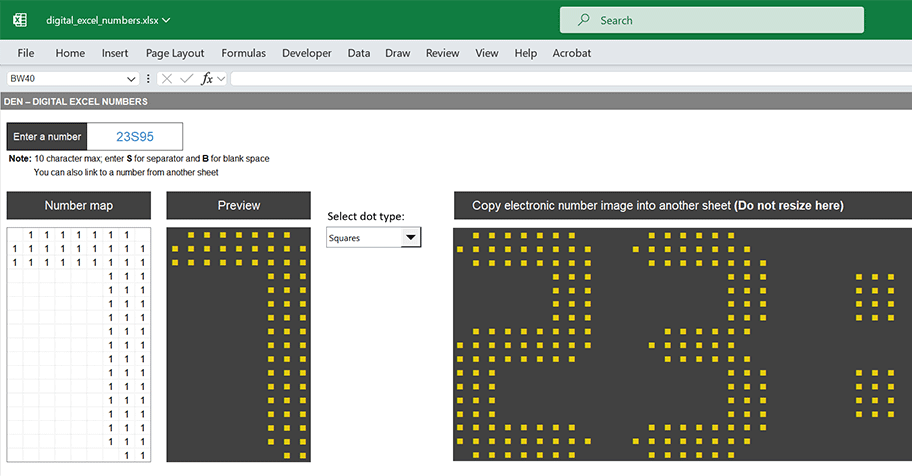
Task: Open the Developer tab
Action: (x=307, y=53)
